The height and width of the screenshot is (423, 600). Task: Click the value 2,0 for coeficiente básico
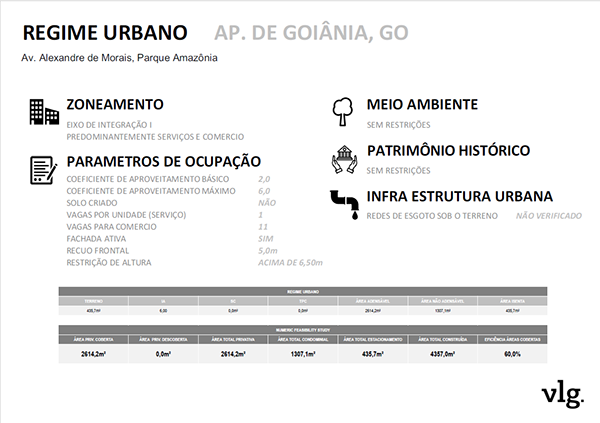(x=264, y=179)
